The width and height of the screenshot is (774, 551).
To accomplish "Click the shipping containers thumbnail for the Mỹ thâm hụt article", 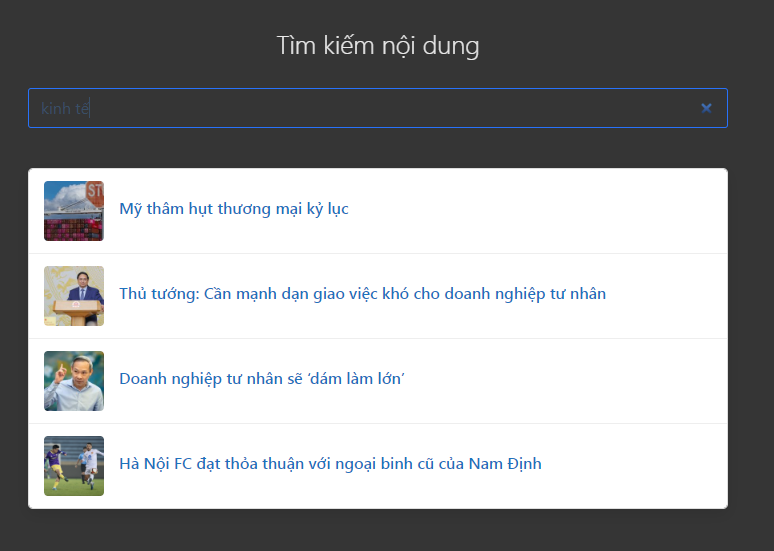I will point(74,211).
